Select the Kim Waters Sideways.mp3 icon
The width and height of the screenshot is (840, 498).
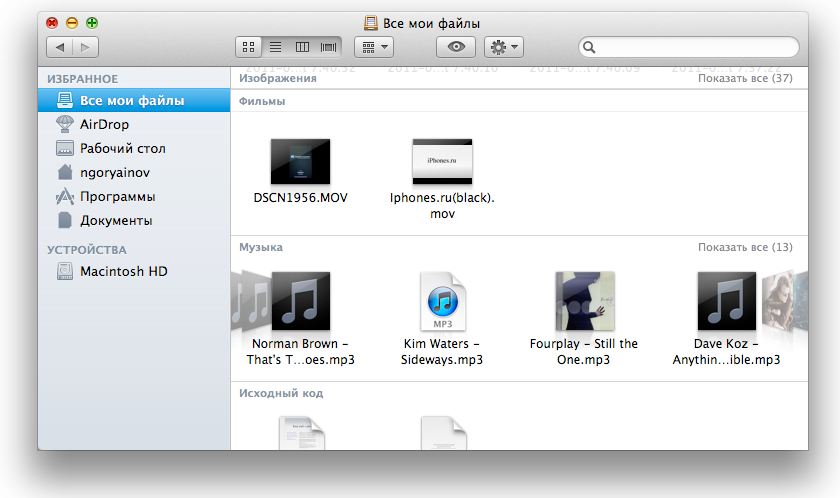(x=442, y=301)
